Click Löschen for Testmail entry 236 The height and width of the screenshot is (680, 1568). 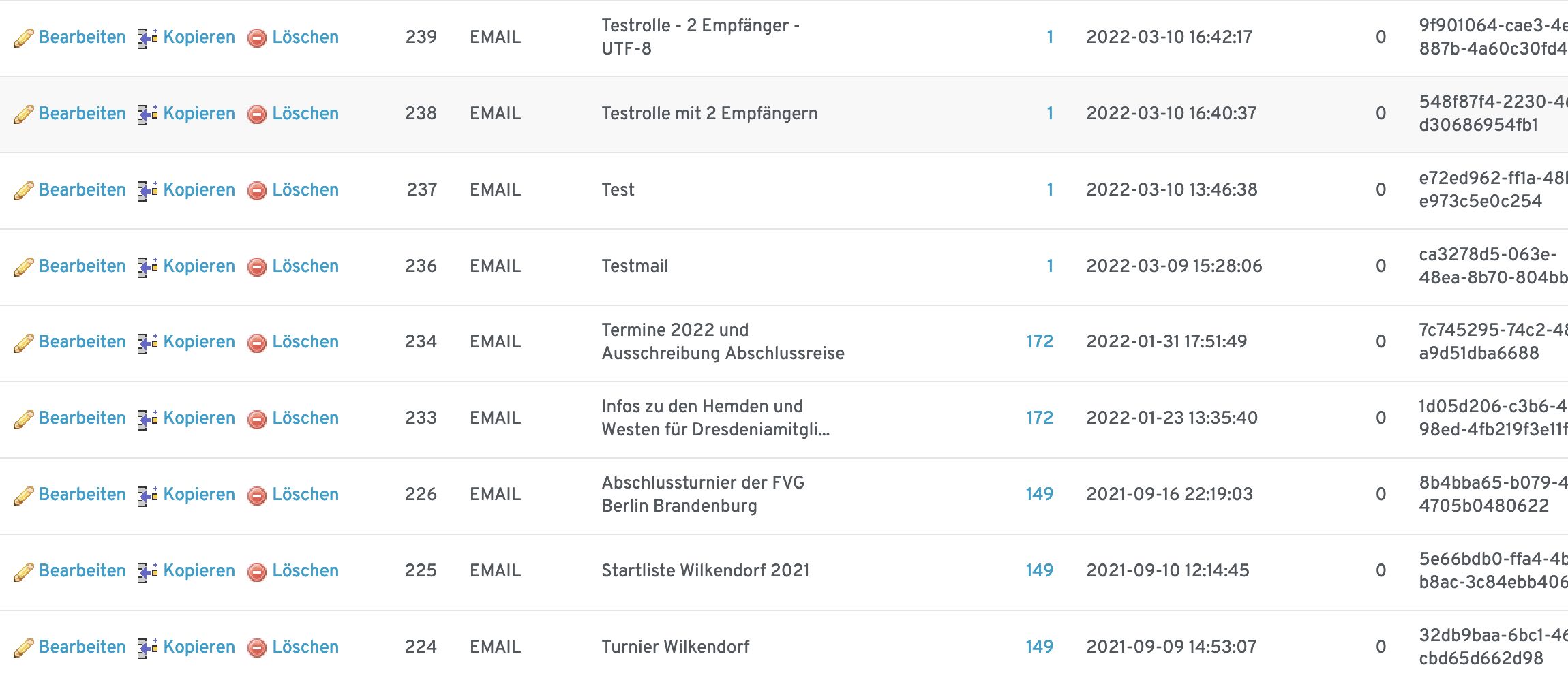point(305,266)
